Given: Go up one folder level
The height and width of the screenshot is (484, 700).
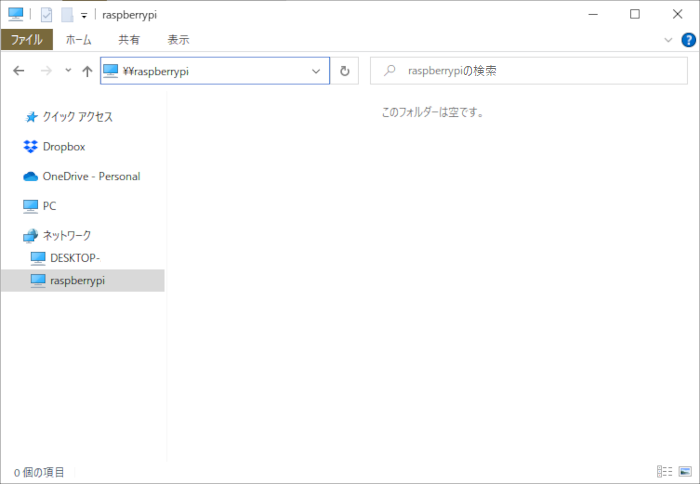Looking at the screenshot, I should (x=87, y=71).
